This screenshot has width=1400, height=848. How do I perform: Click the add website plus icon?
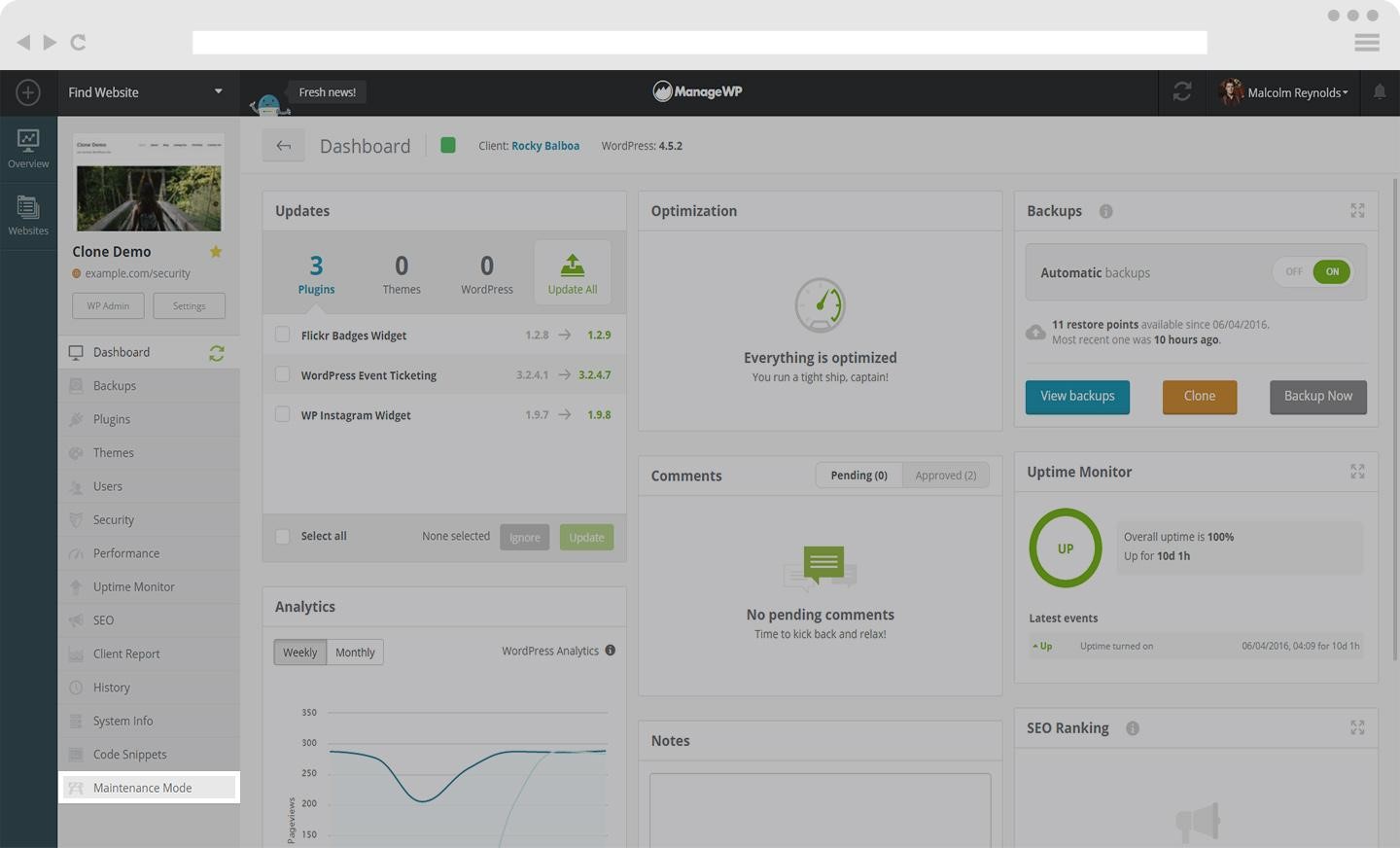[x=28, y=92]
